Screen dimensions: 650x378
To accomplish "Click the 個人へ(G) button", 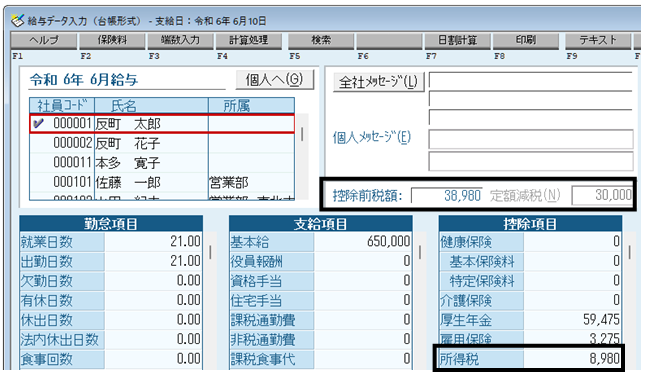I will click(x=274, y=79).
